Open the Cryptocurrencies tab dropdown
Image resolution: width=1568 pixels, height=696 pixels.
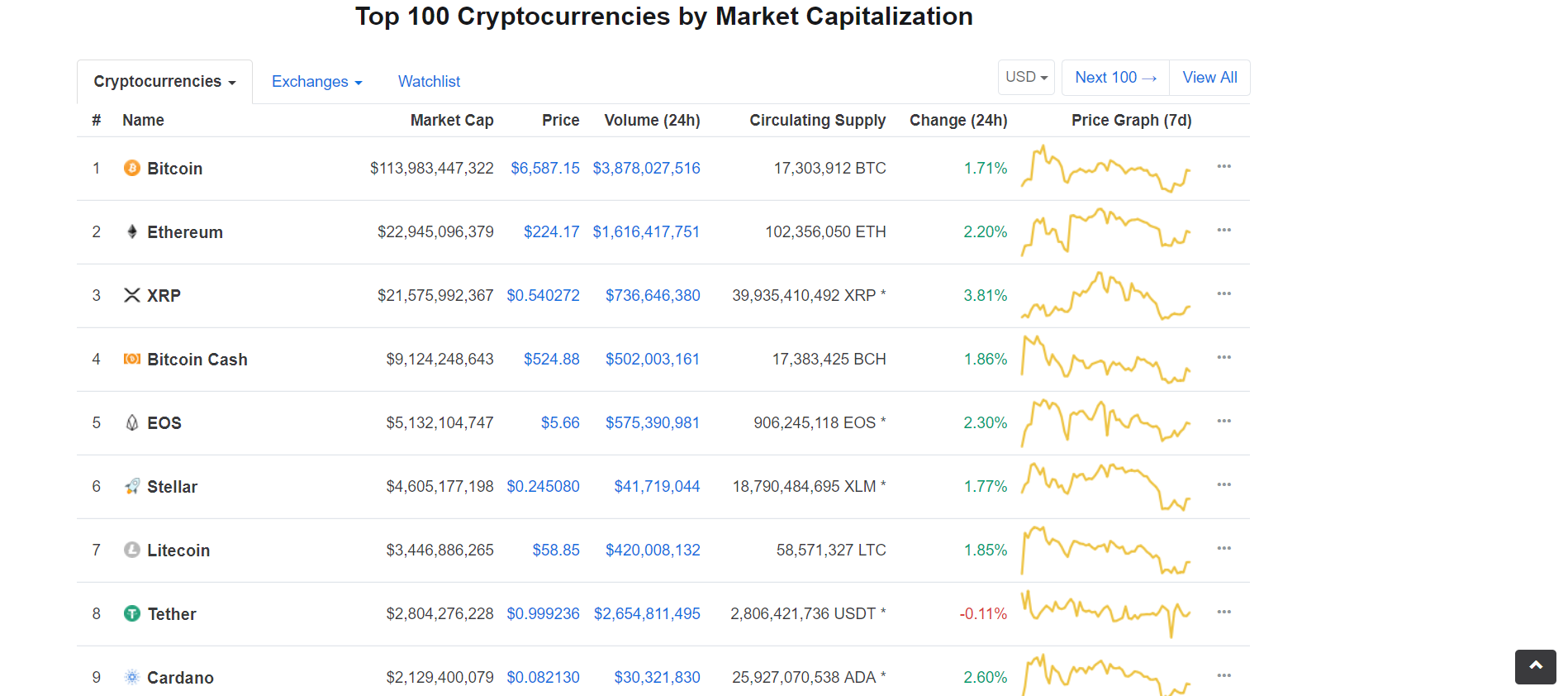tap(164, 82)
